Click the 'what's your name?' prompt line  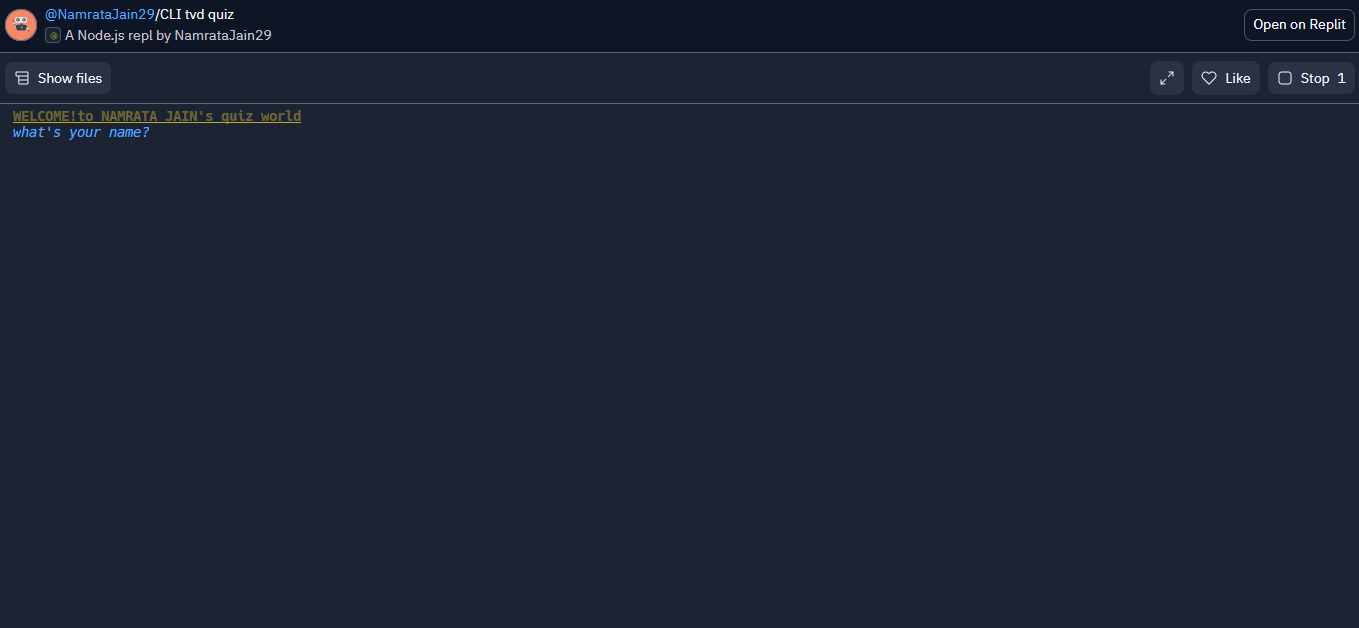[x=81, y=133]
